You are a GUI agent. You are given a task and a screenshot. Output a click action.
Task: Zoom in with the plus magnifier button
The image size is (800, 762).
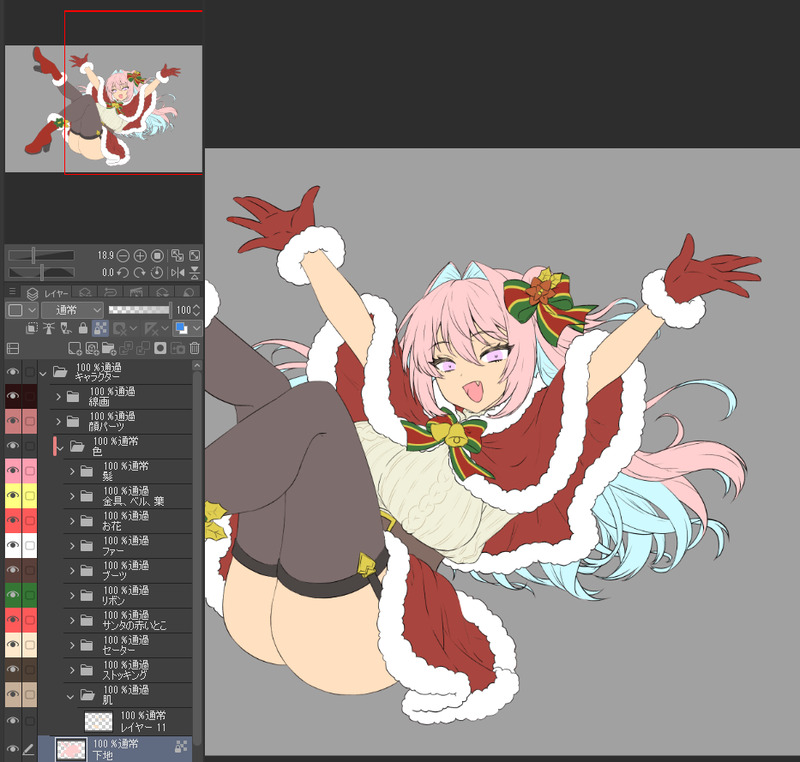pos(140,256)
